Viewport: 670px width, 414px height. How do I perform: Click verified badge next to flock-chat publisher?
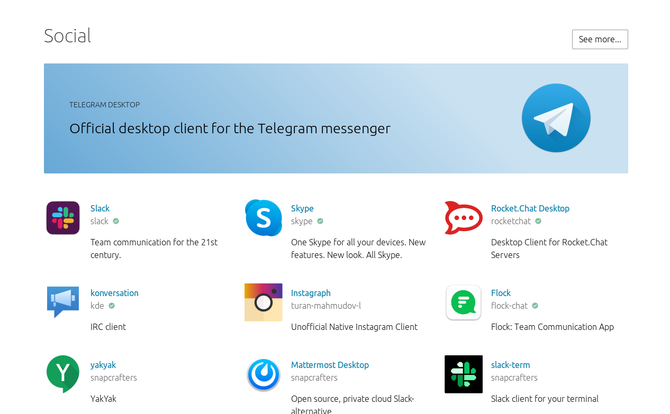click(x=535, y=305)
